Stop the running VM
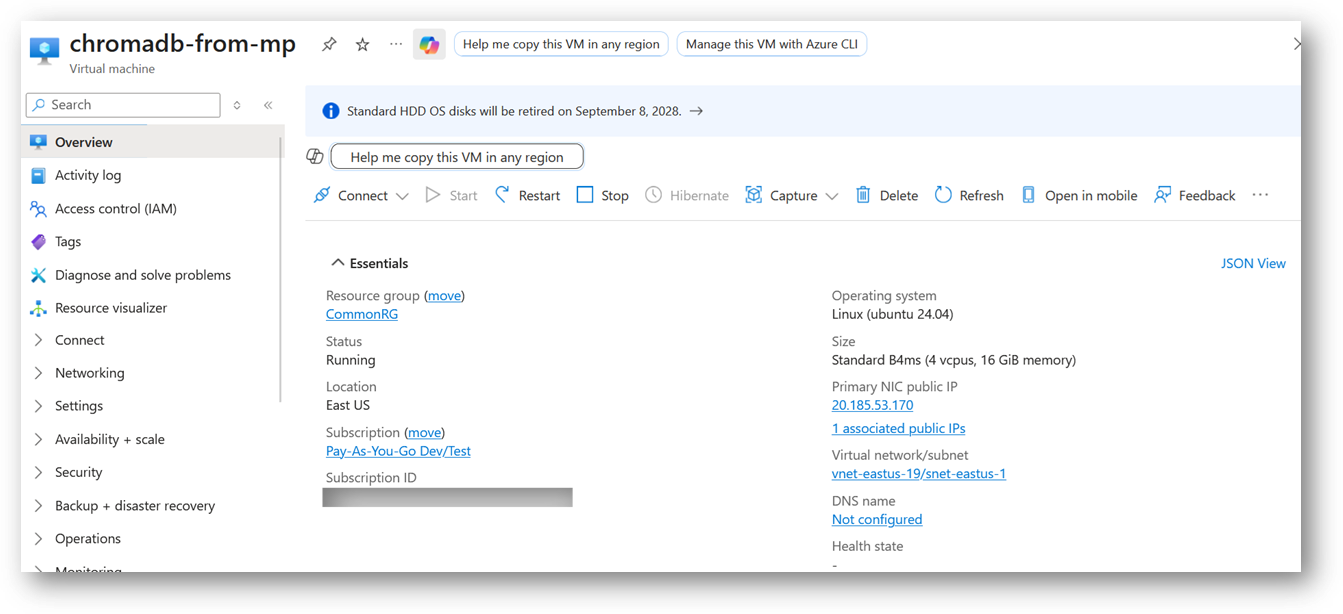This screenshot has width=1343, height=614. 601,195
